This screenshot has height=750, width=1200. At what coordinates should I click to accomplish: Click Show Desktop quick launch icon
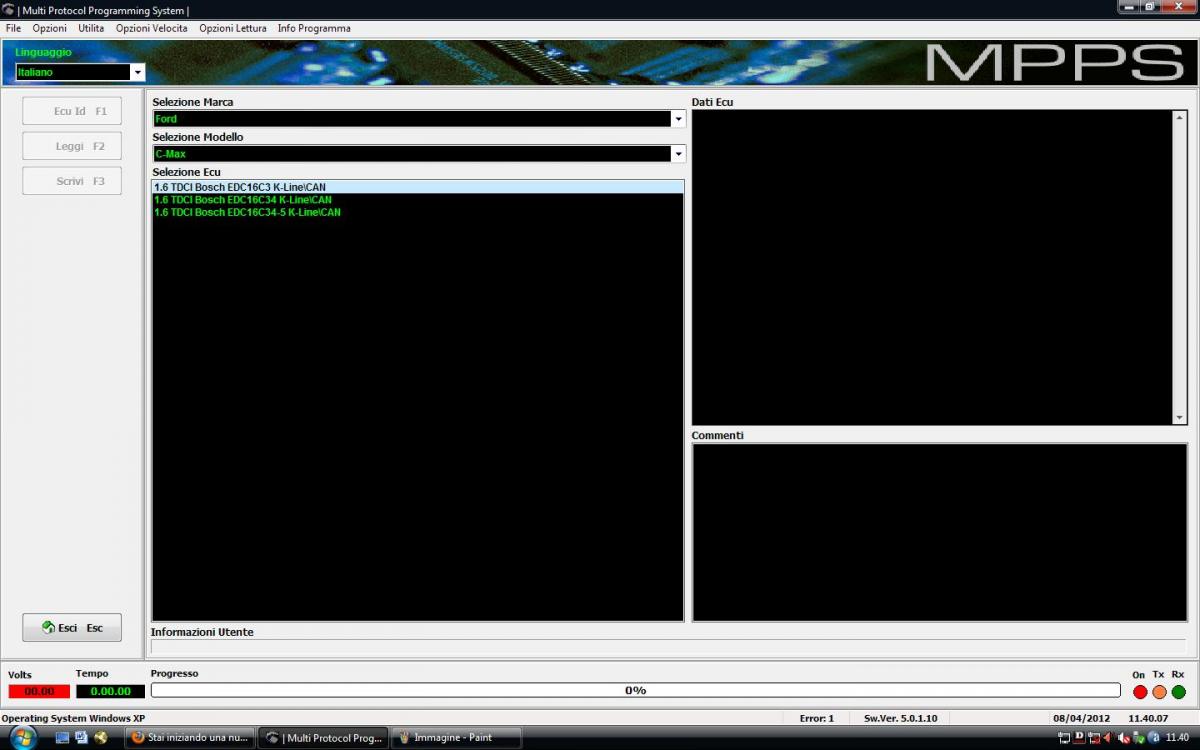[x=62, y=738]
